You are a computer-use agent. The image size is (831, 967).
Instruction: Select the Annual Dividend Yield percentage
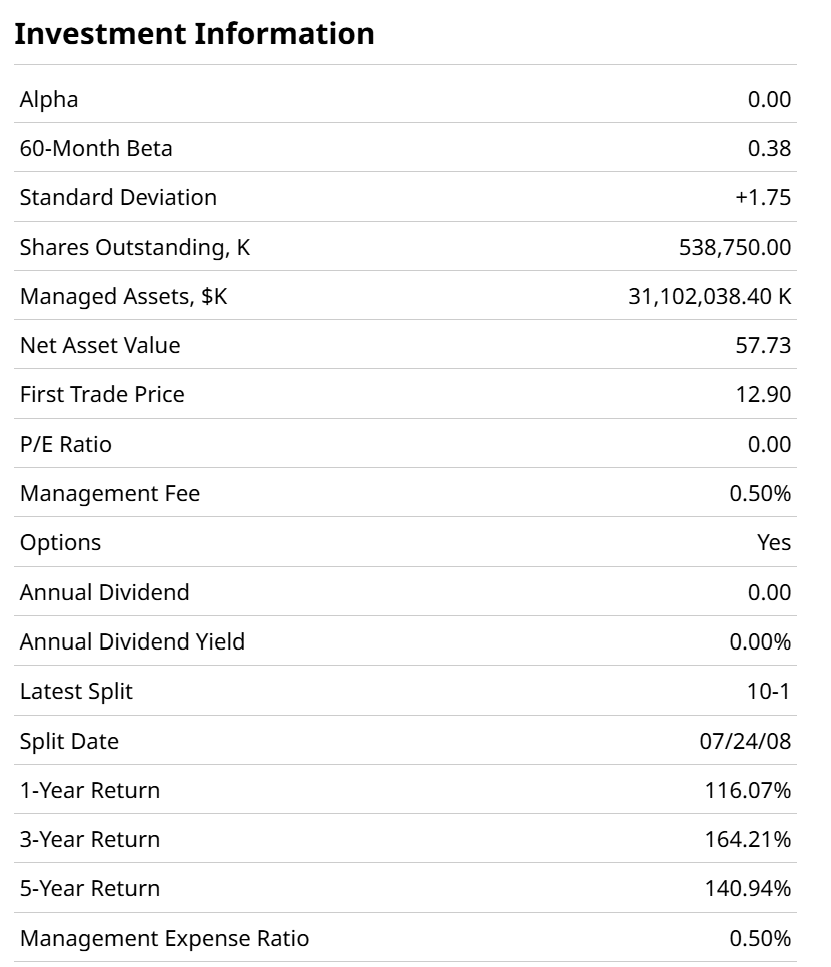pos(760,642)
